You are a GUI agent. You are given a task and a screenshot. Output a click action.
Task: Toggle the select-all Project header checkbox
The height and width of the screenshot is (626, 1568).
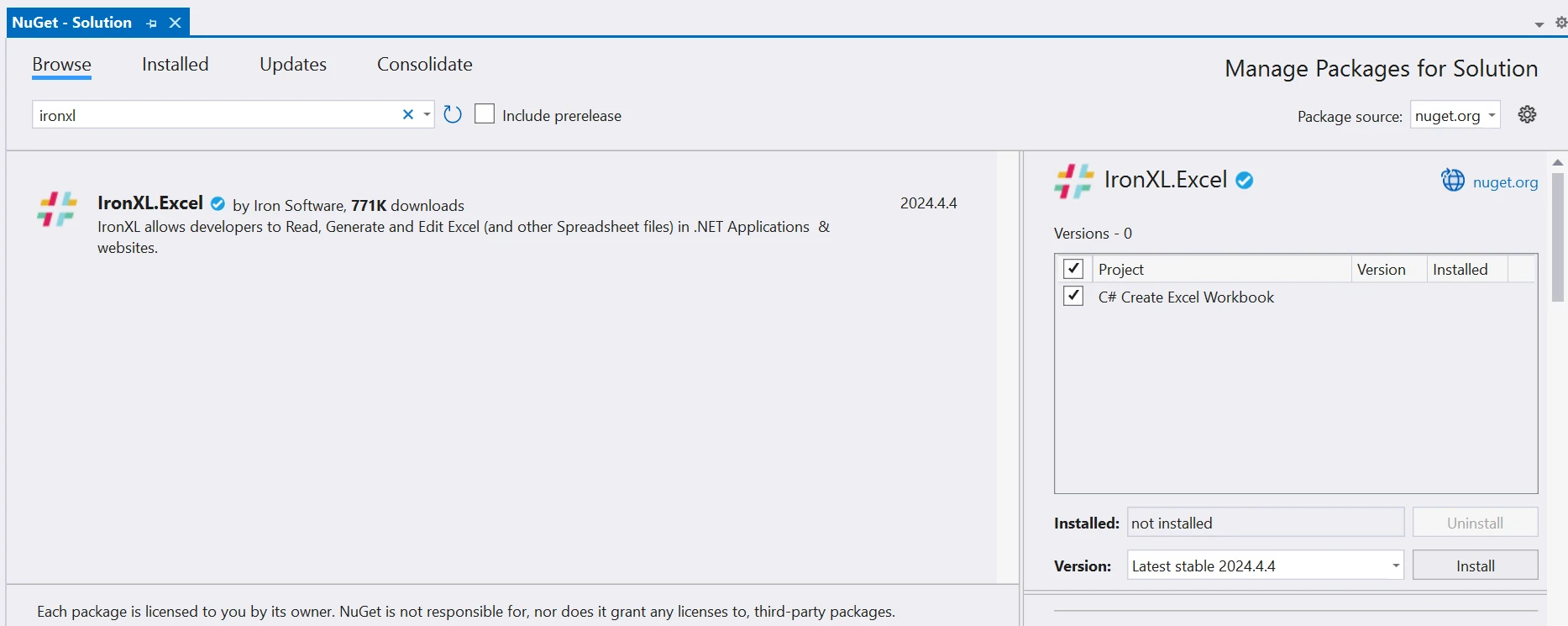tap(1073, 269)
